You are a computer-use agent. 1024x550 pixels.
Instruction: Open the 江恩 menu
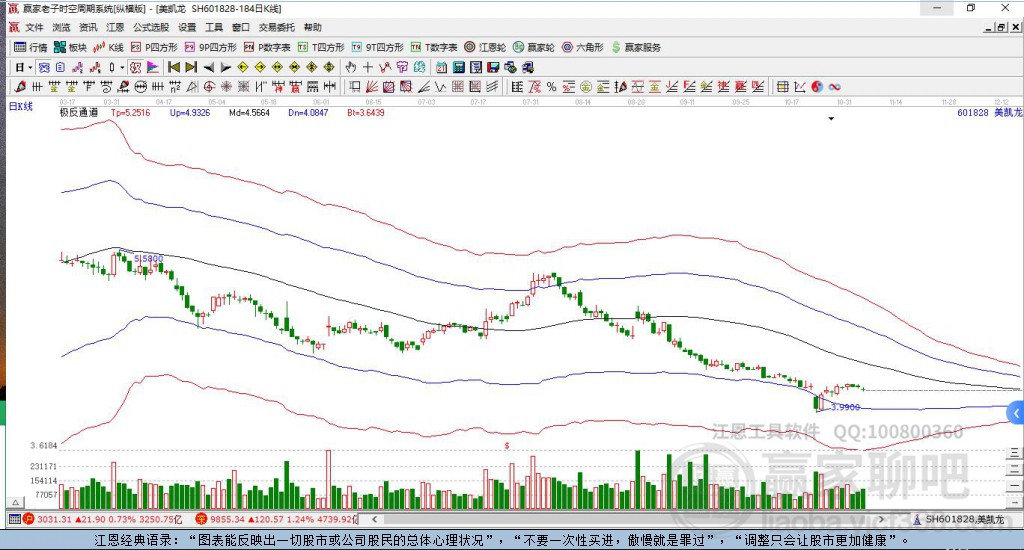pos(116,27)
